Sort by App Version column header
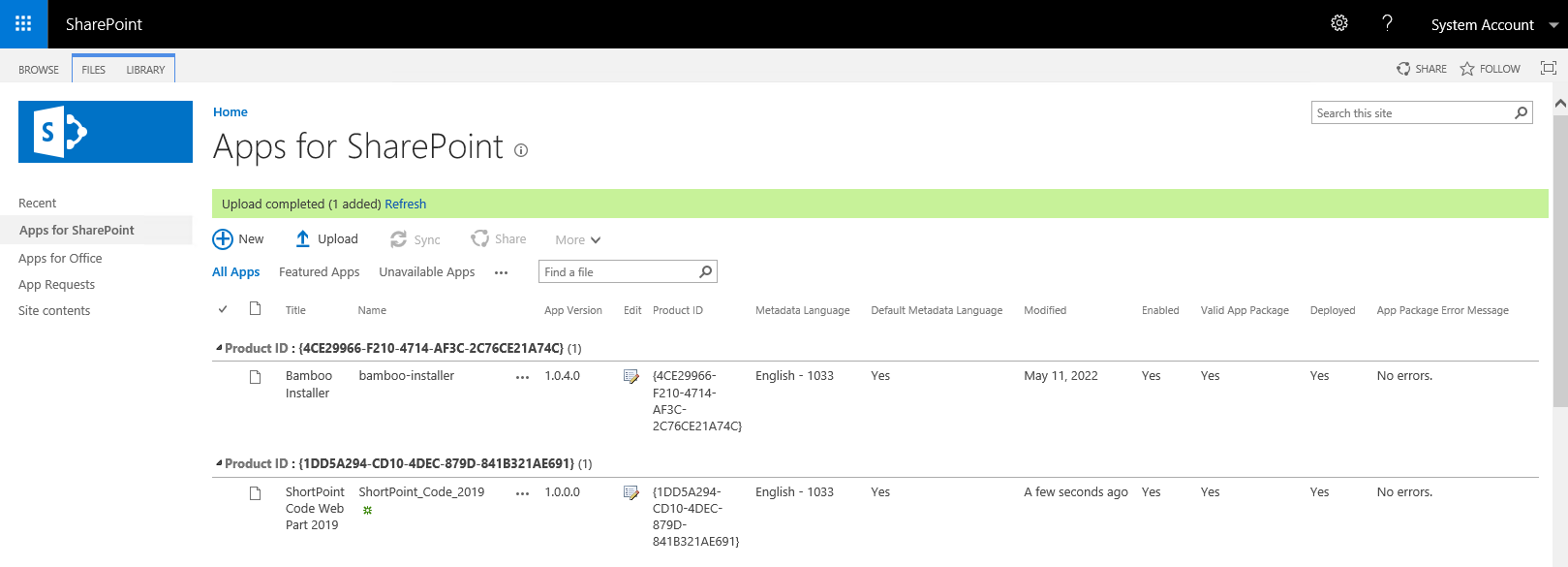The image size is (1568, 567). pyautogui.click(x=573, y=310)
